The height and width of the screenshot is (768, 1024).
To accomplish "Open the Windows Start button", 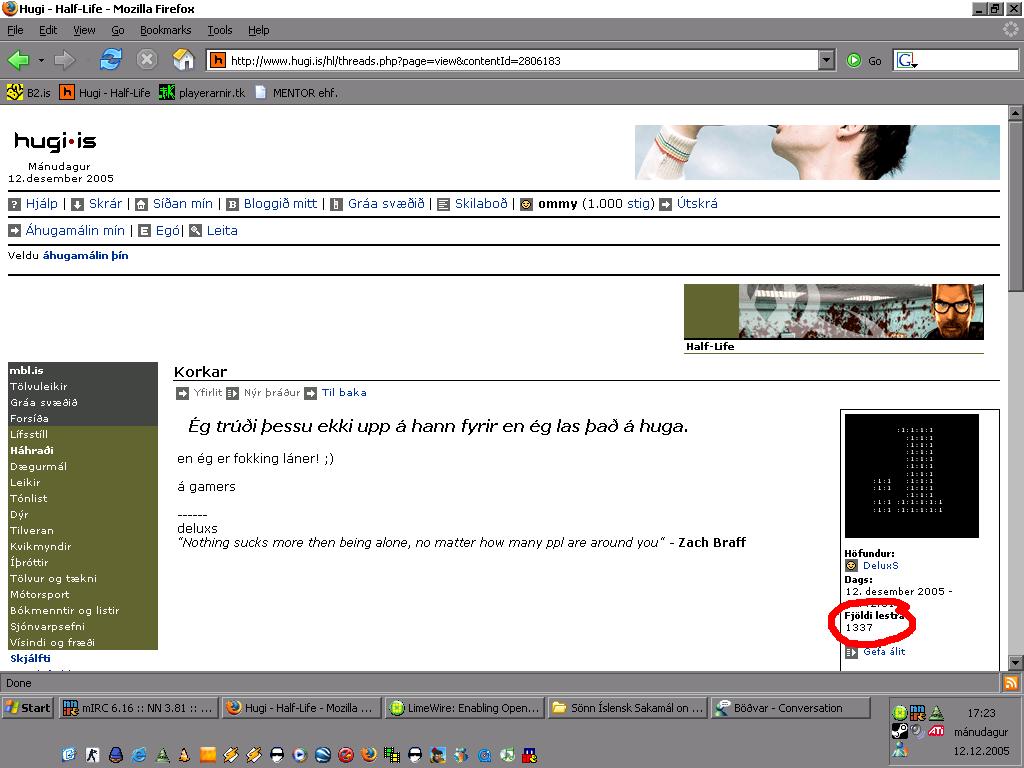I will click(x=27, y=708).
